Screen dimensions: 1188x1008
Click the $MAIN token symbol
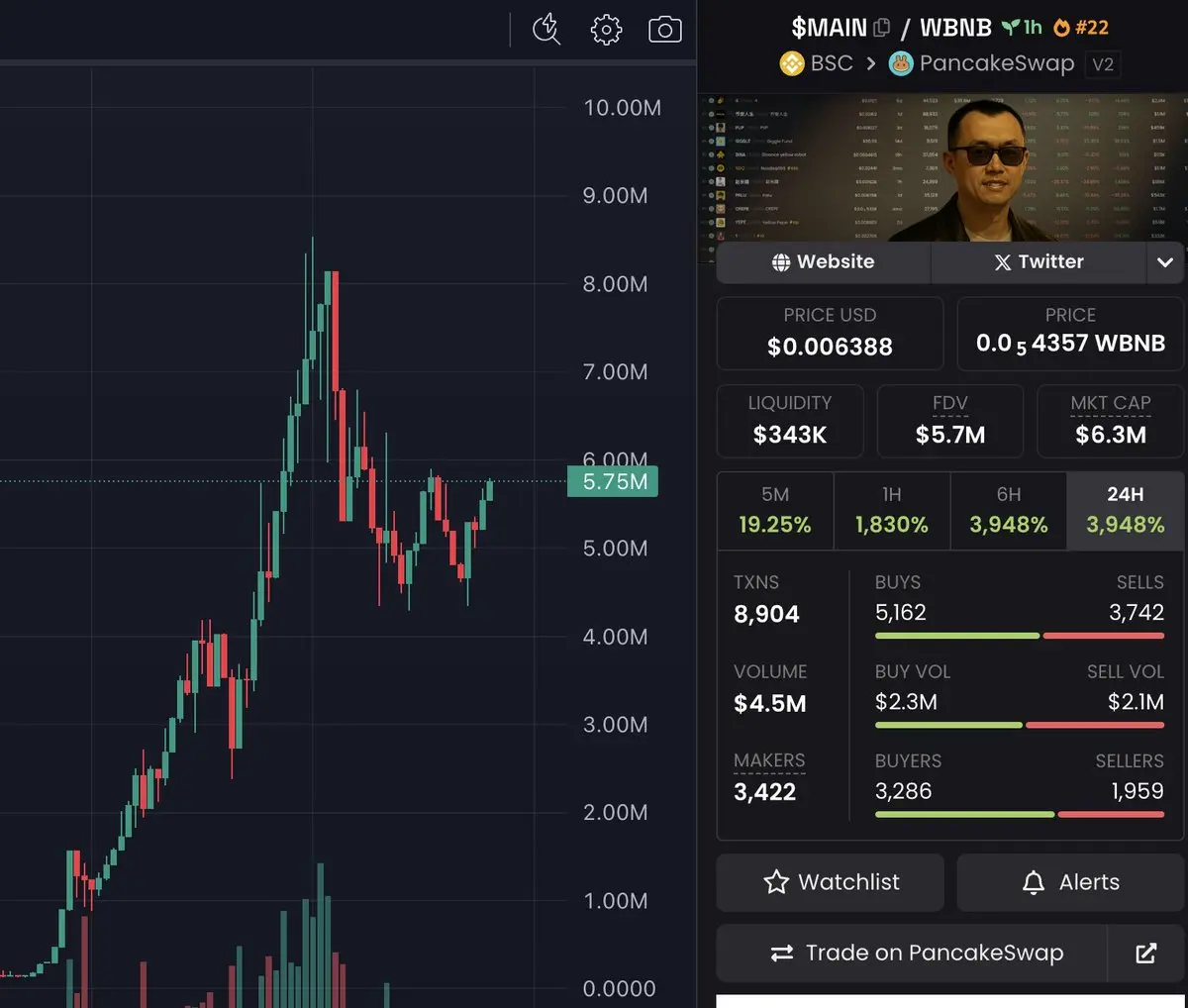pos(830,28)
